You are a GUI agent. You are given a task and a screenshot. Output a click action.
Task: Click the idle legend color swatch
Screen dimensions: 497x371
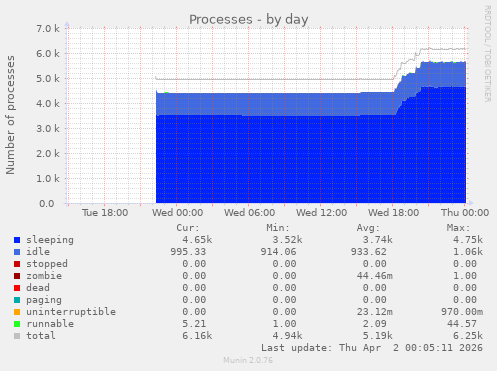tap(17, 252)
